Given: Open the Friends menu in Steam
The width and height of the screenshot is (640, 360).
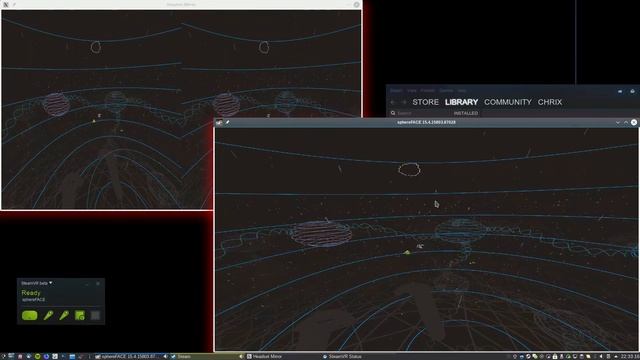Looking at the screenshot, I should tap(427, 91).
